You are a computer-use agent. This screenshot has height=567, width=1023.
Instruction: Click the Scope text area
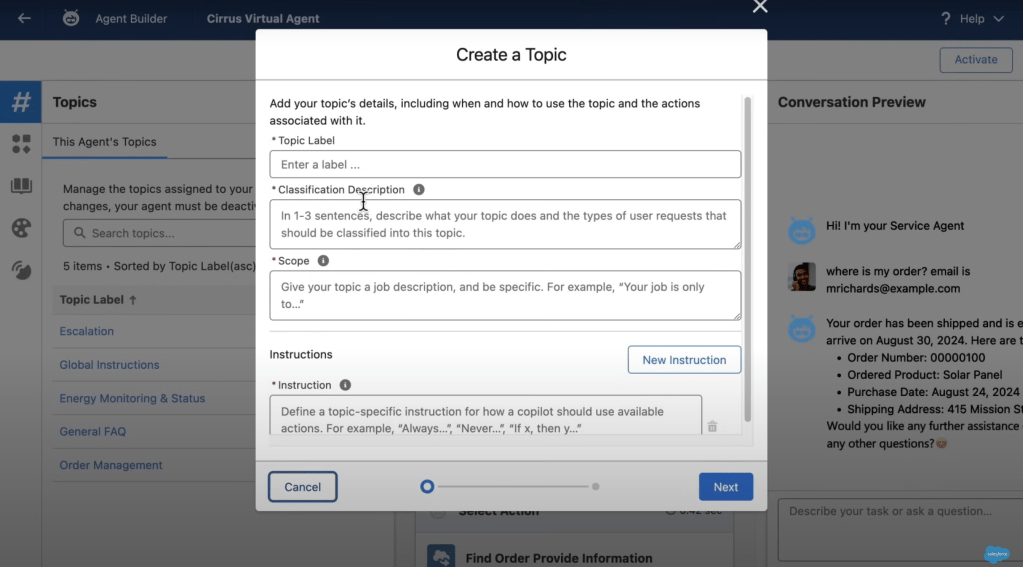pyautogui.click(x=505, y=295)
